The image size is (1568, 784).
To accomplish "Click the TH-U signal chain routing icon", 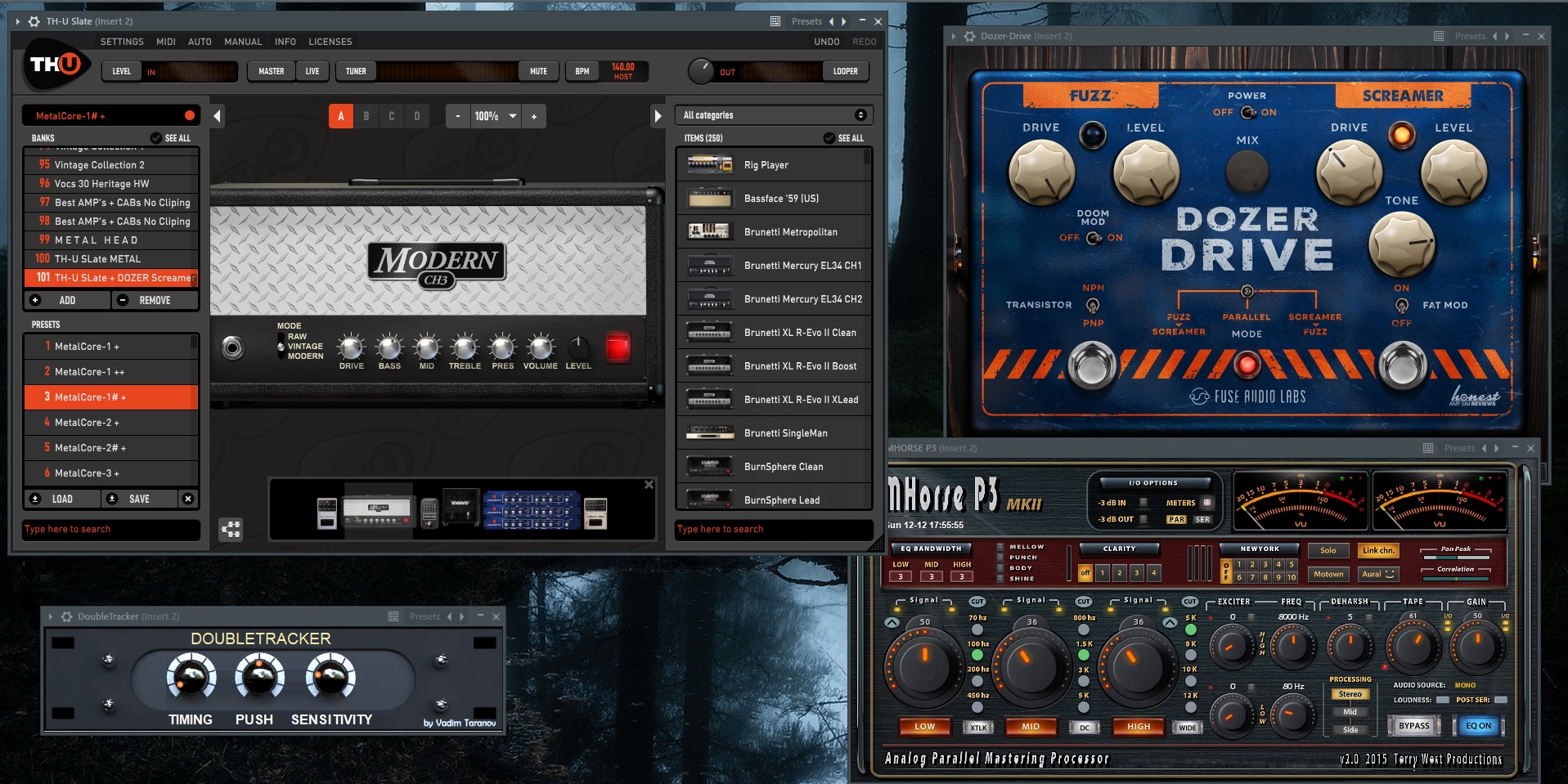I will point(231,530).
